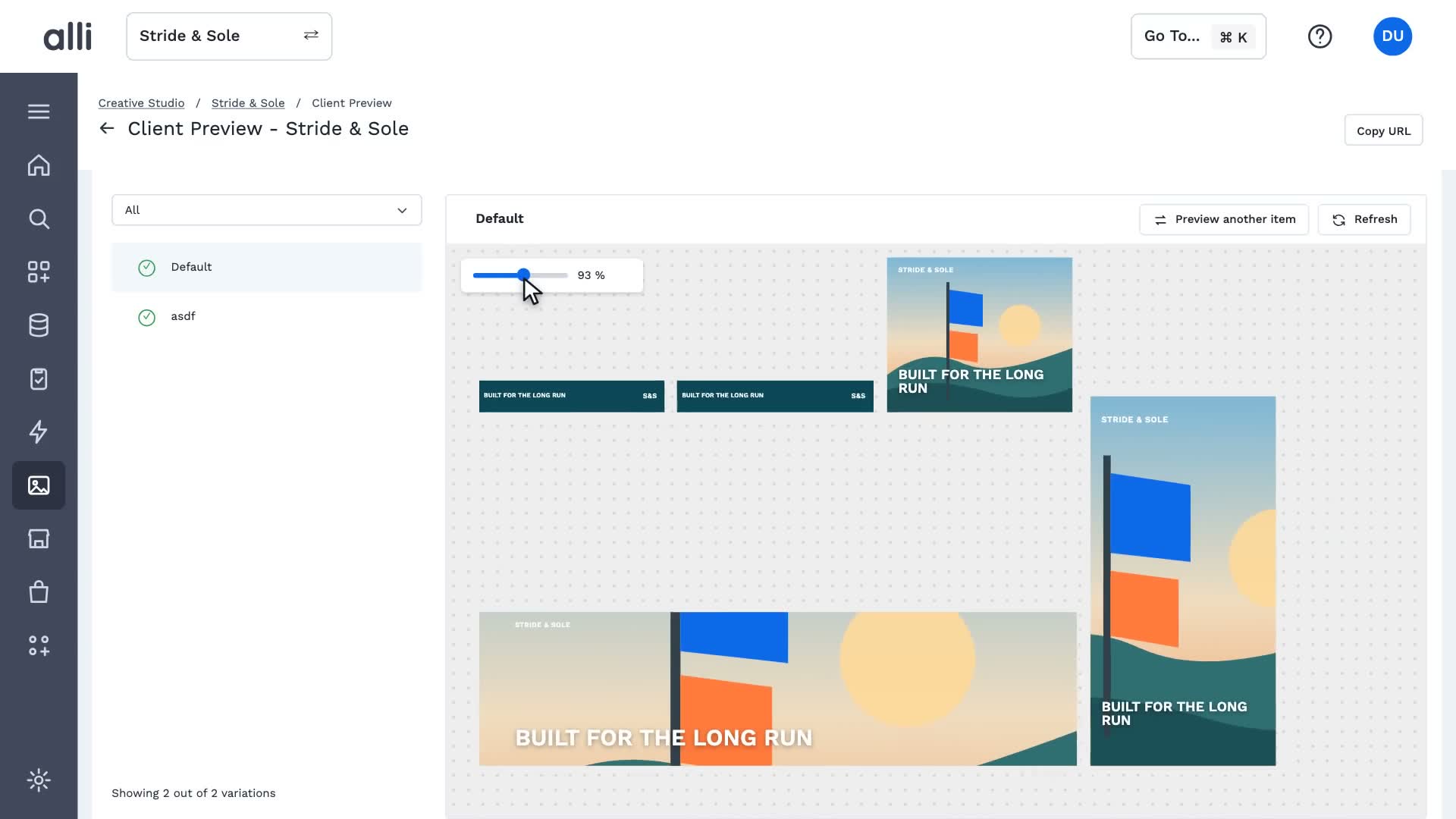The image size is (1456, 819).
Task: Open the storefront sidebar icon
Action: 39,538
